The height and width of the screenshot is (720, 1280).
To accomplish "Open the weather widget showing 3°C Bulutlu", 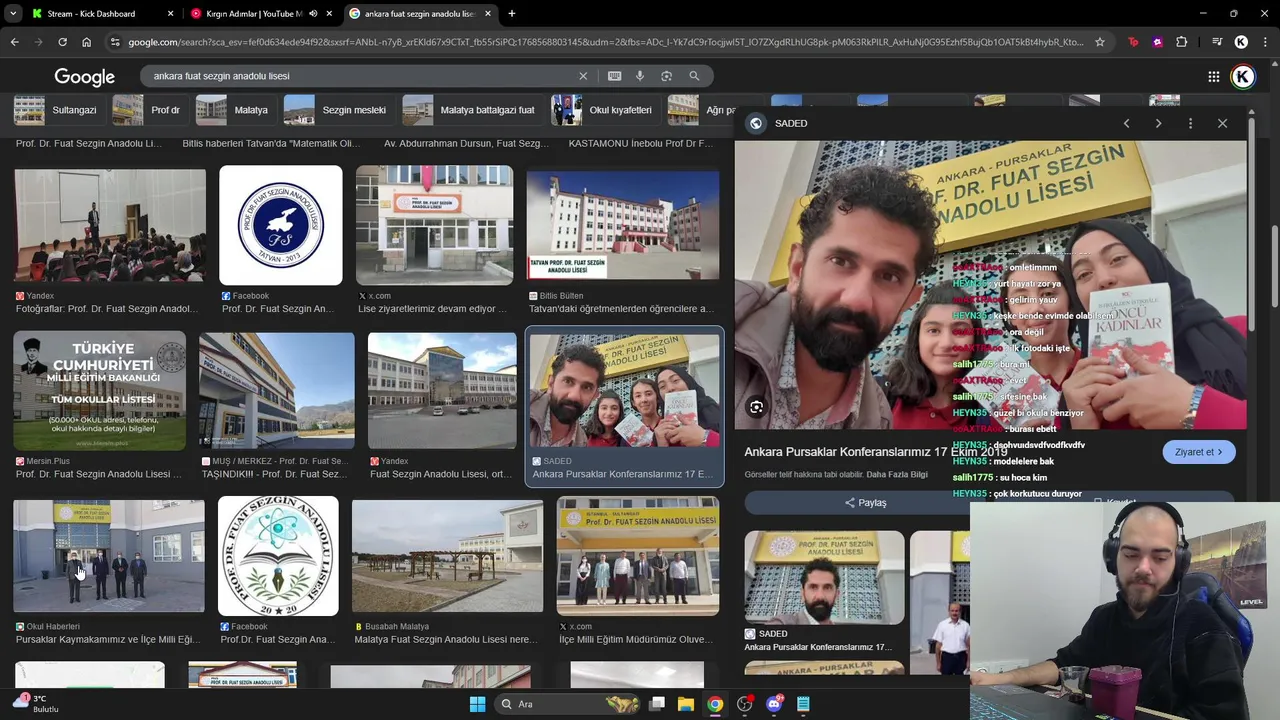I will pyautogui.click(x=36, y=704).
